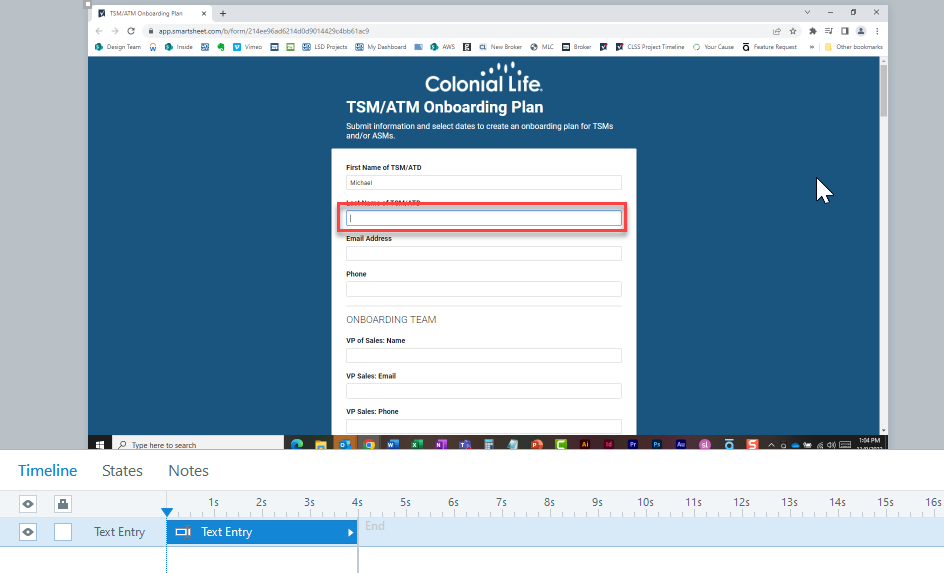This screenshot has width=944, height=573.
Task: Click the Type here to search box
Action: (x=198, y=445)
